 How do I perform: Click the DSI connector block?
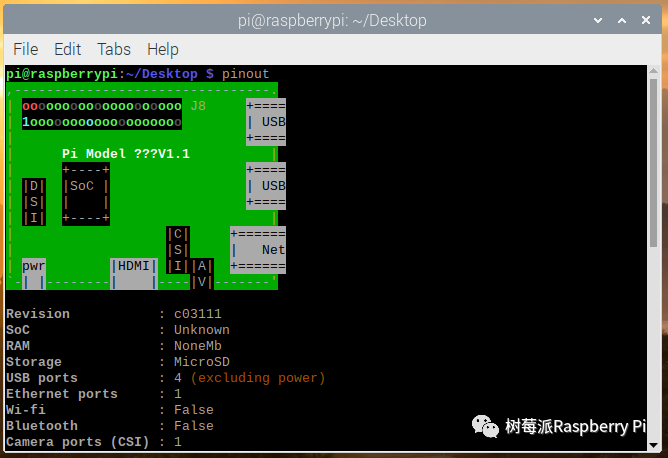(34, 201)
